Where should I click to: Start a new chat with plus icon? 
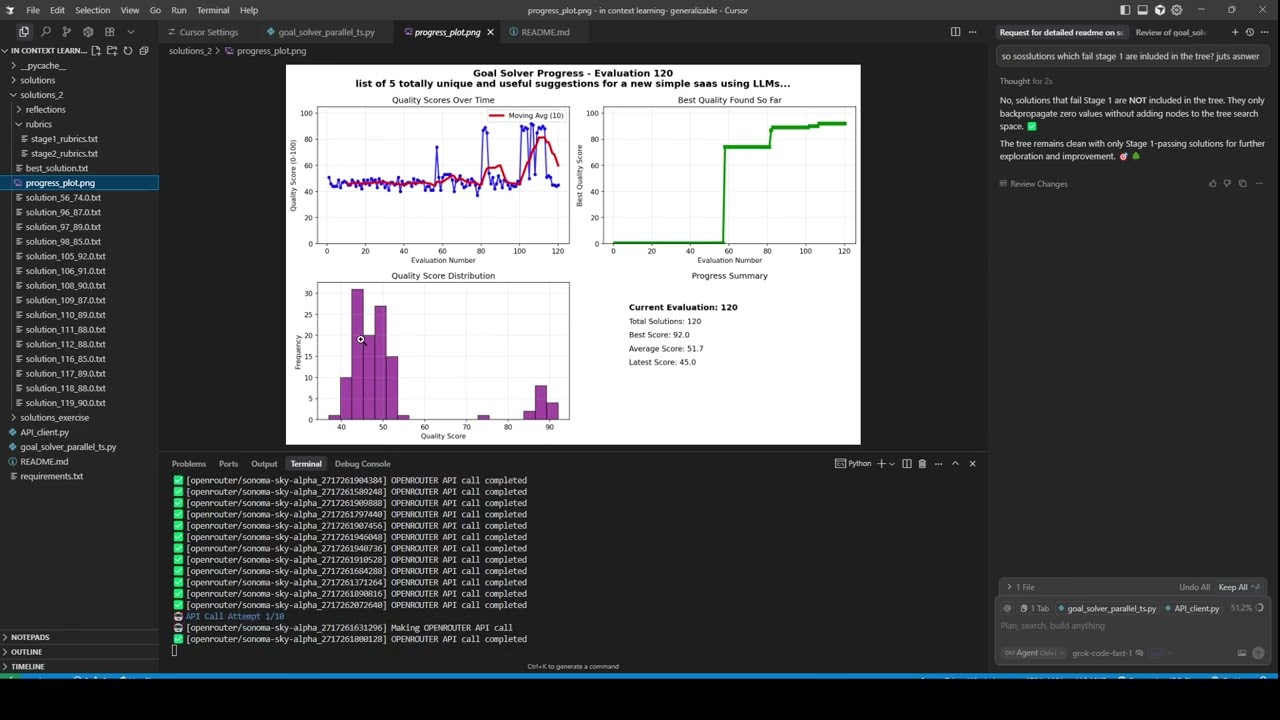pyautogui.click(x=1234, y=32)
